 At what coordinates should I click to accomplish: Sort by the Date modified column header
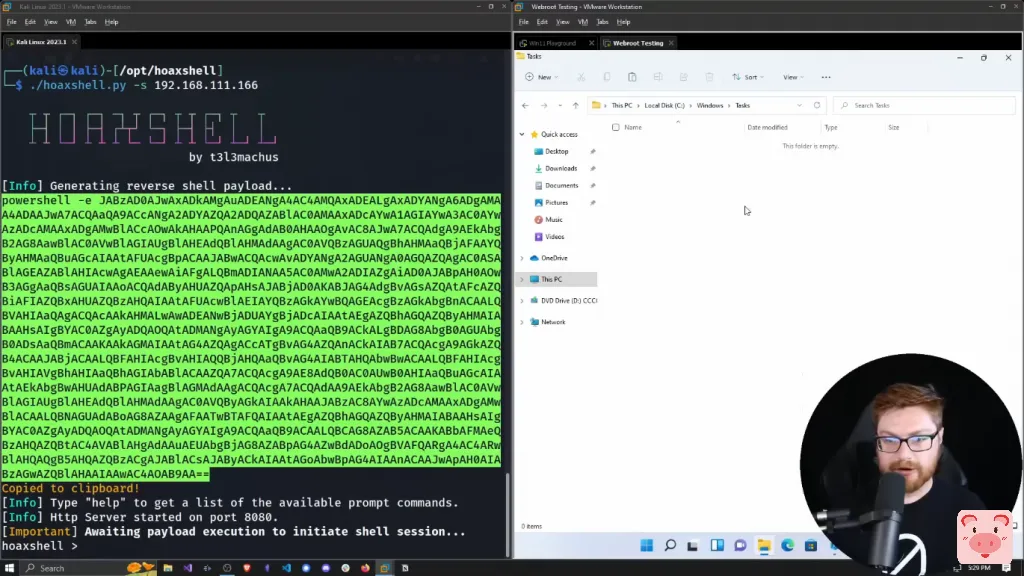767,127
